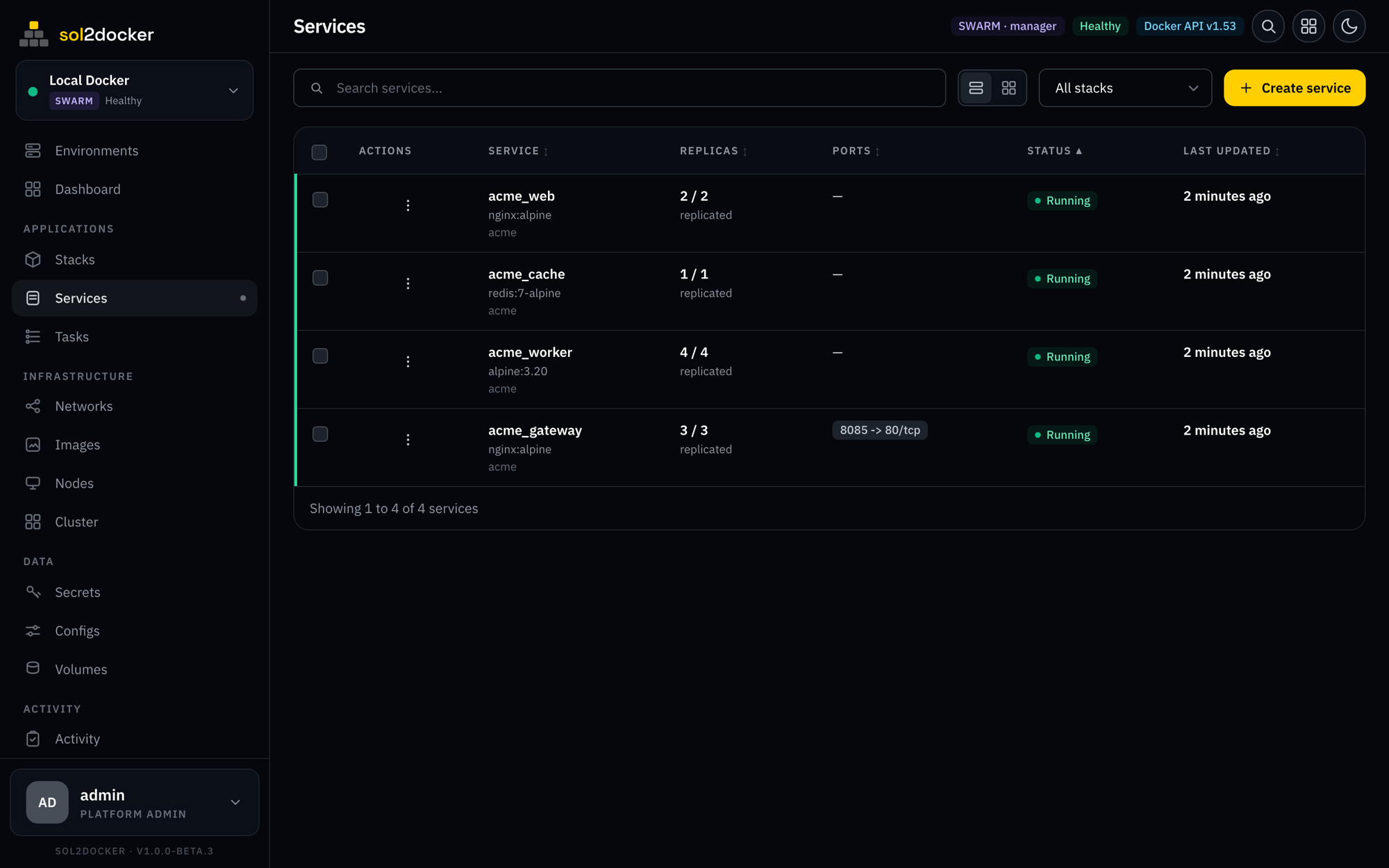Select the acme_gateway row checkbox
This screenshot has width=1389, height=868.
pyautogui.click(x=320, y=434)
